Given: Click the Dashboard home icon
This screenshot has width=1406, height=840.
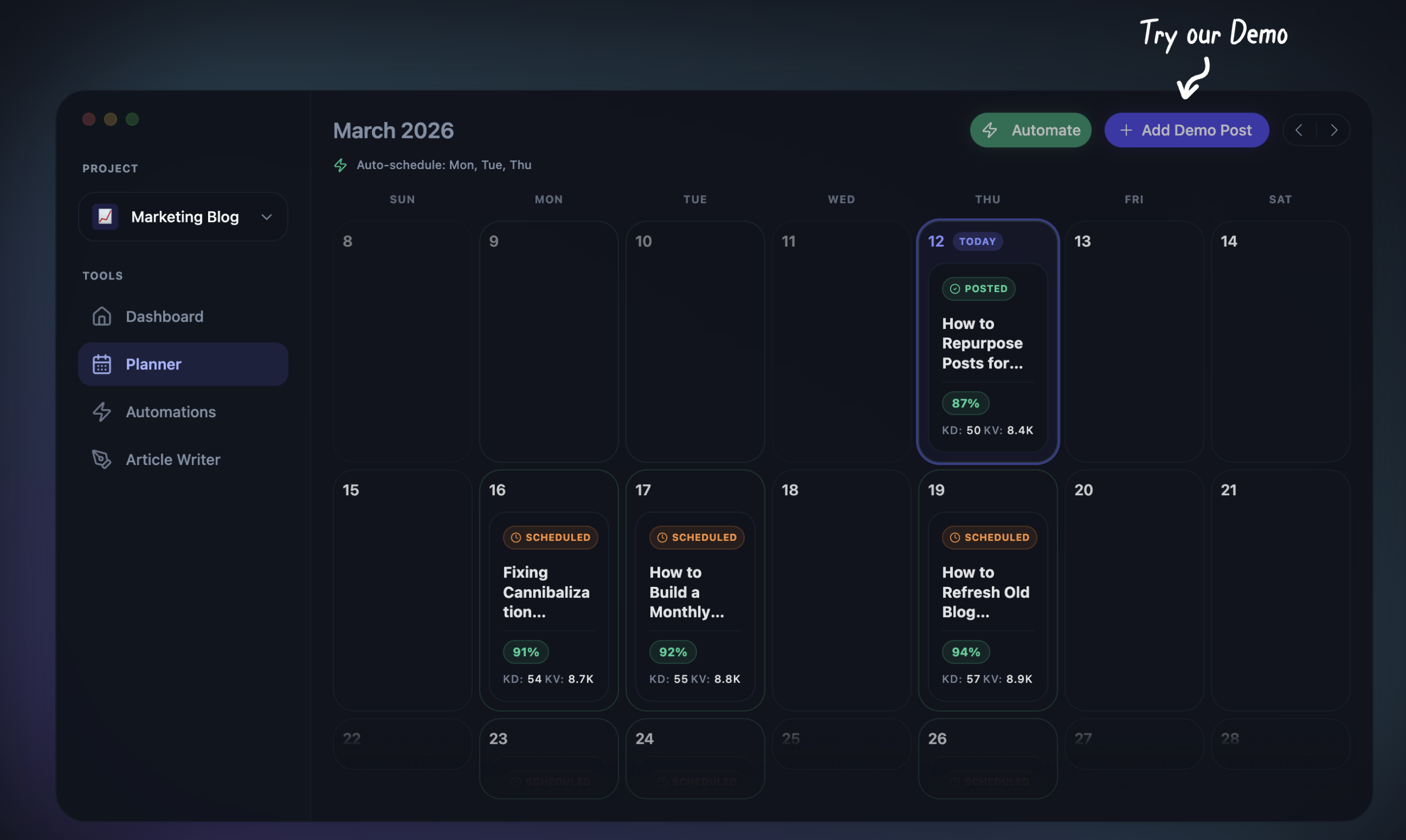Looking at the screenshot, I should pyautogui.click(x=102, y=316).
